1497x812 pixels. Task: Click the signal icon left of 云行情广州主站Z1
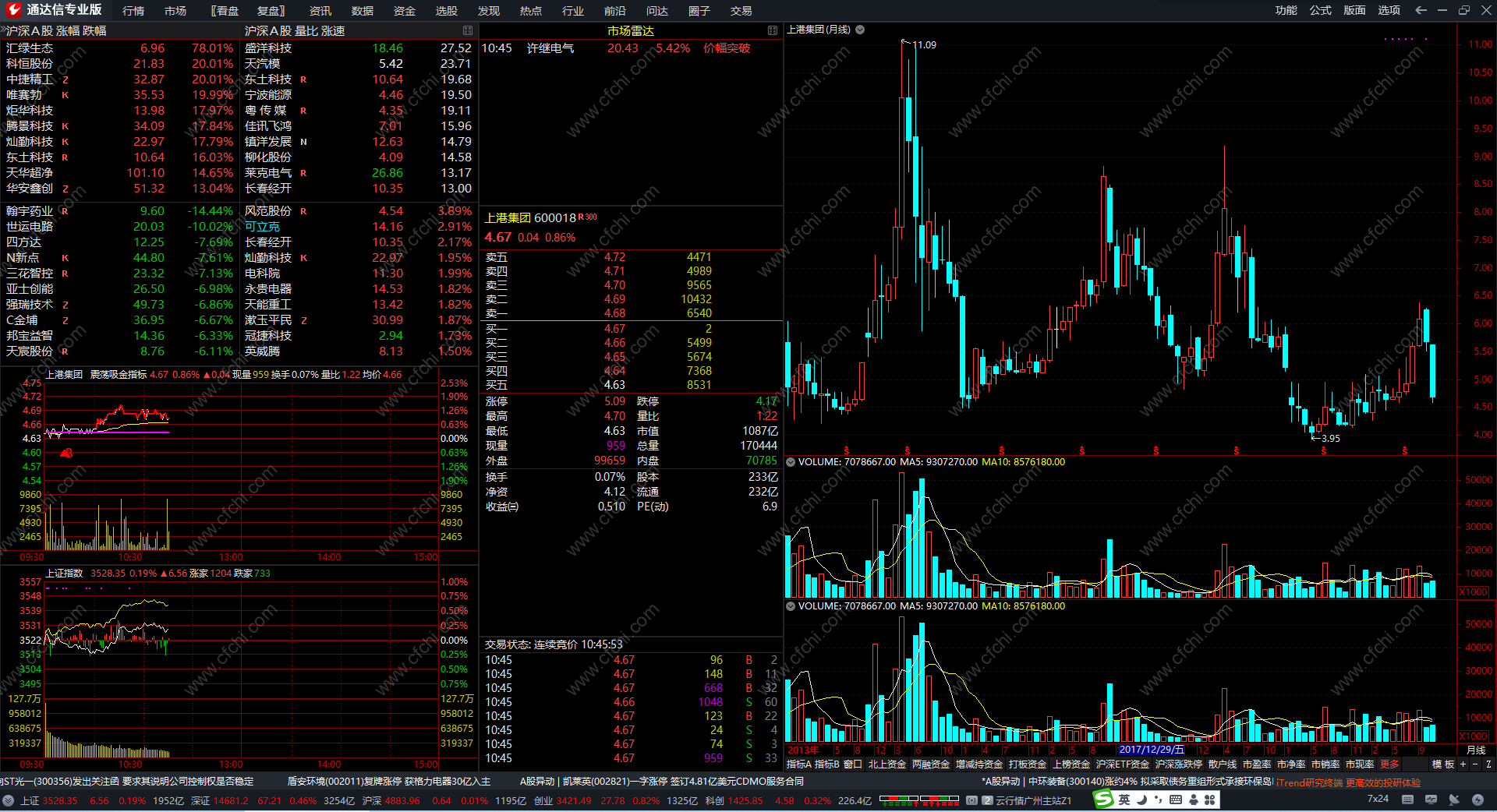971,800
